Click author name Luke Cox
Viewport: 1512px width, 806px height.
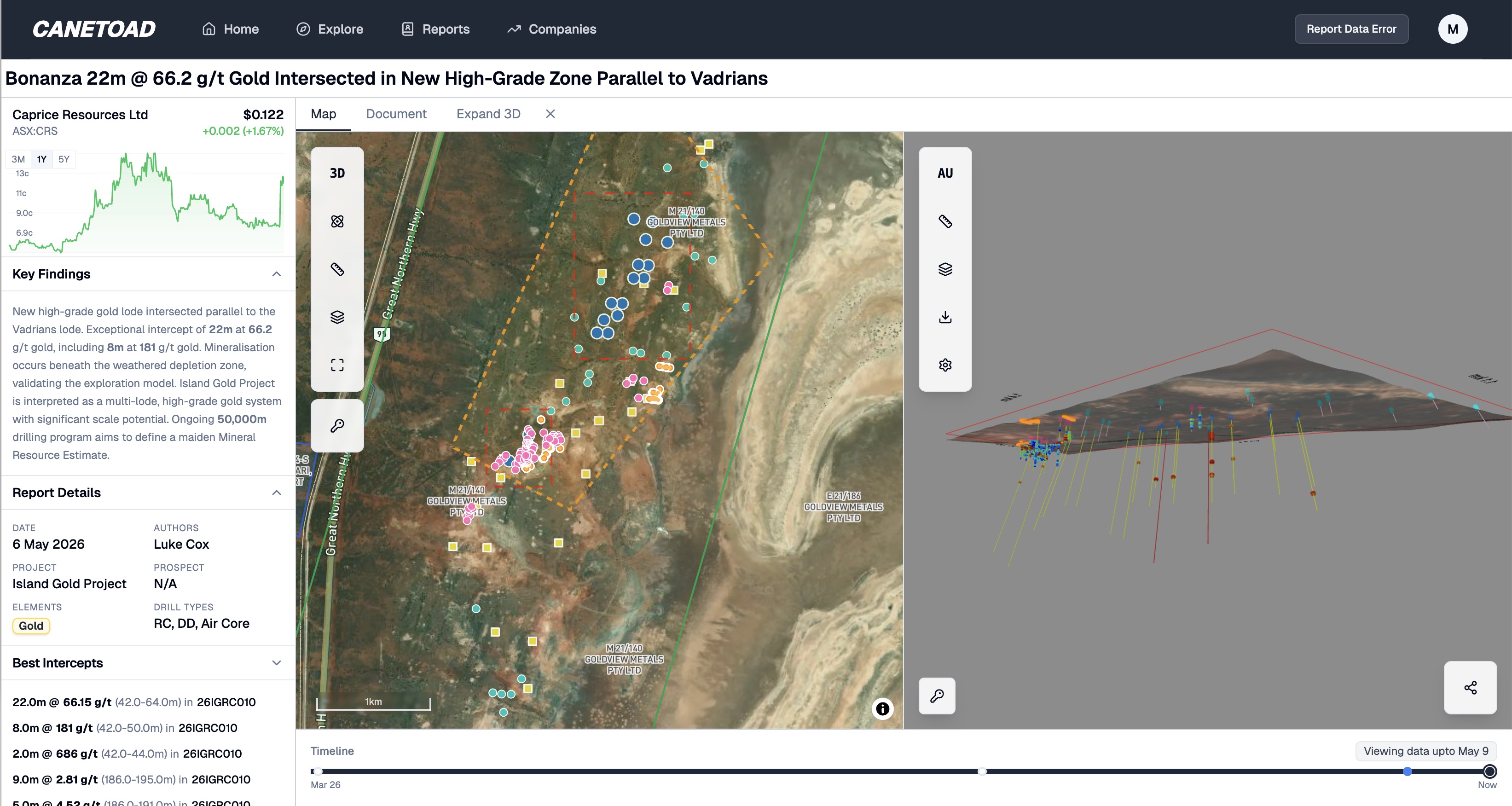click(181, 544)
